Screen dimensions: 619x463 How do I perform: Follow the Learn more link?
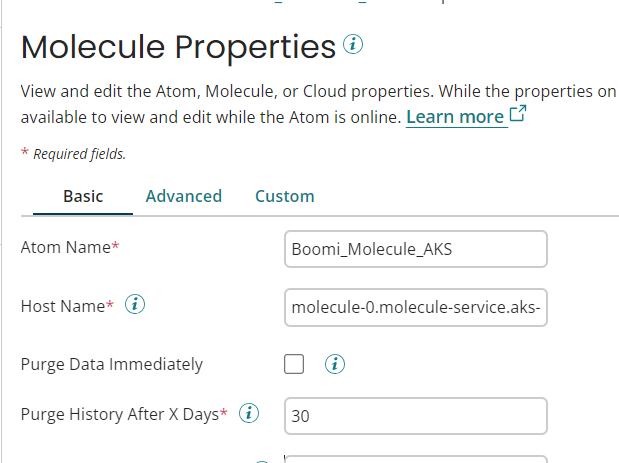pyautogui.click(x=455, y=117)
